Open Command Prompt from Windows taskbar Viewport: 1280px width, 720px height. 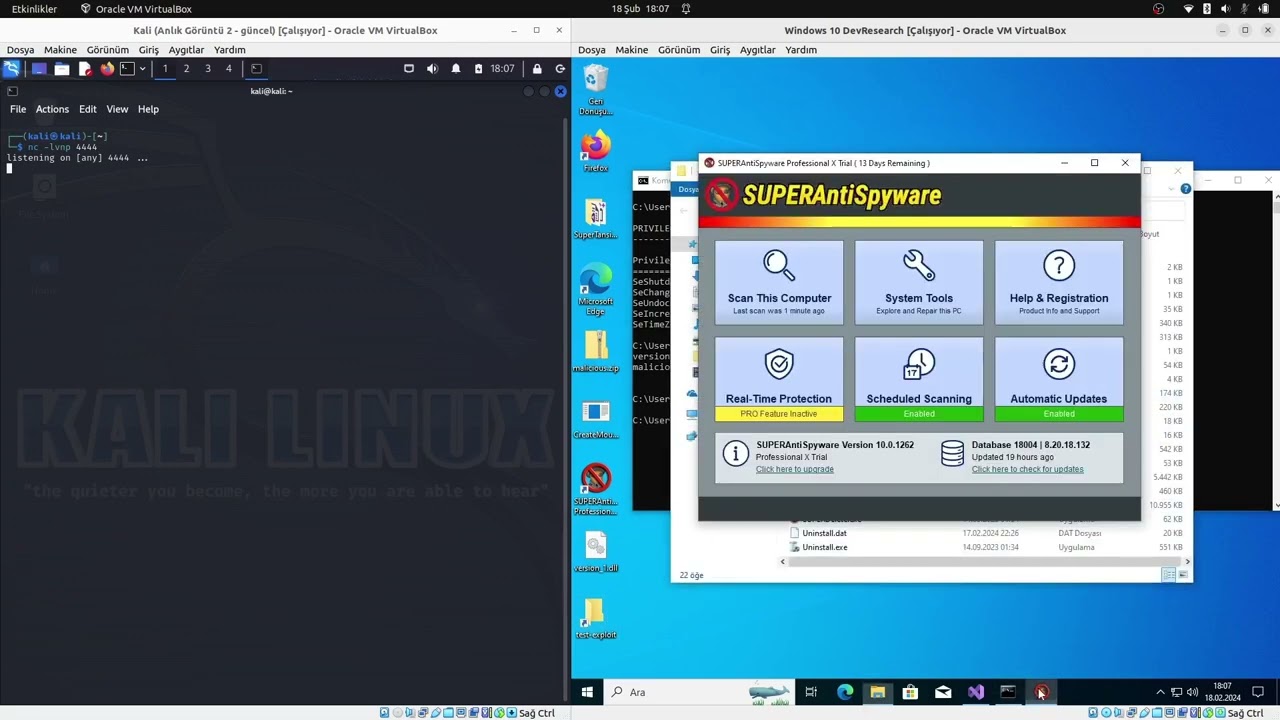click(x=1008, y=692)
